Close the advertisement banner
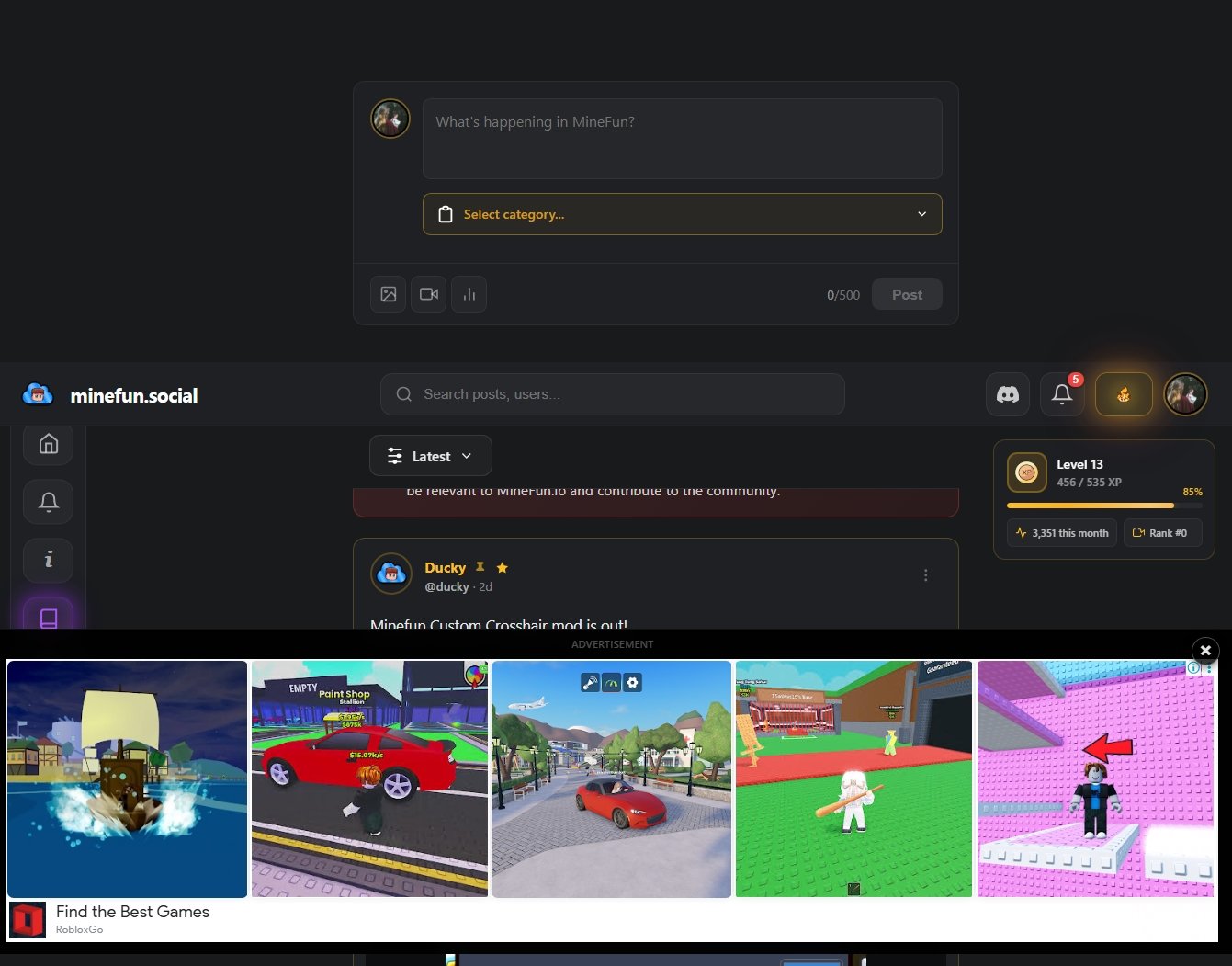The image size is (1232, 966). [1205, 650]
